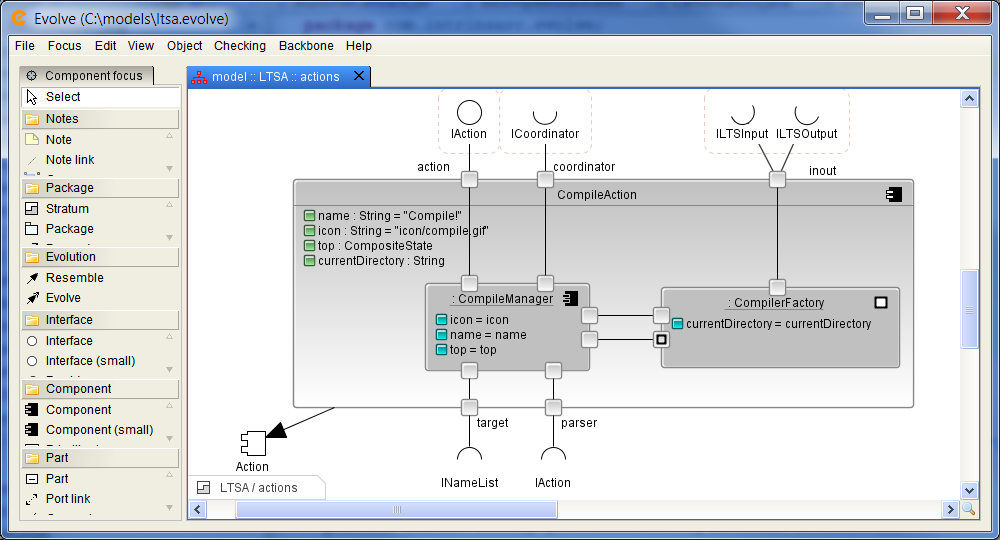Screen dimensions: 1000x540
Task: Click the LTSA / actions breadcrumb
Action: point(258,488)
